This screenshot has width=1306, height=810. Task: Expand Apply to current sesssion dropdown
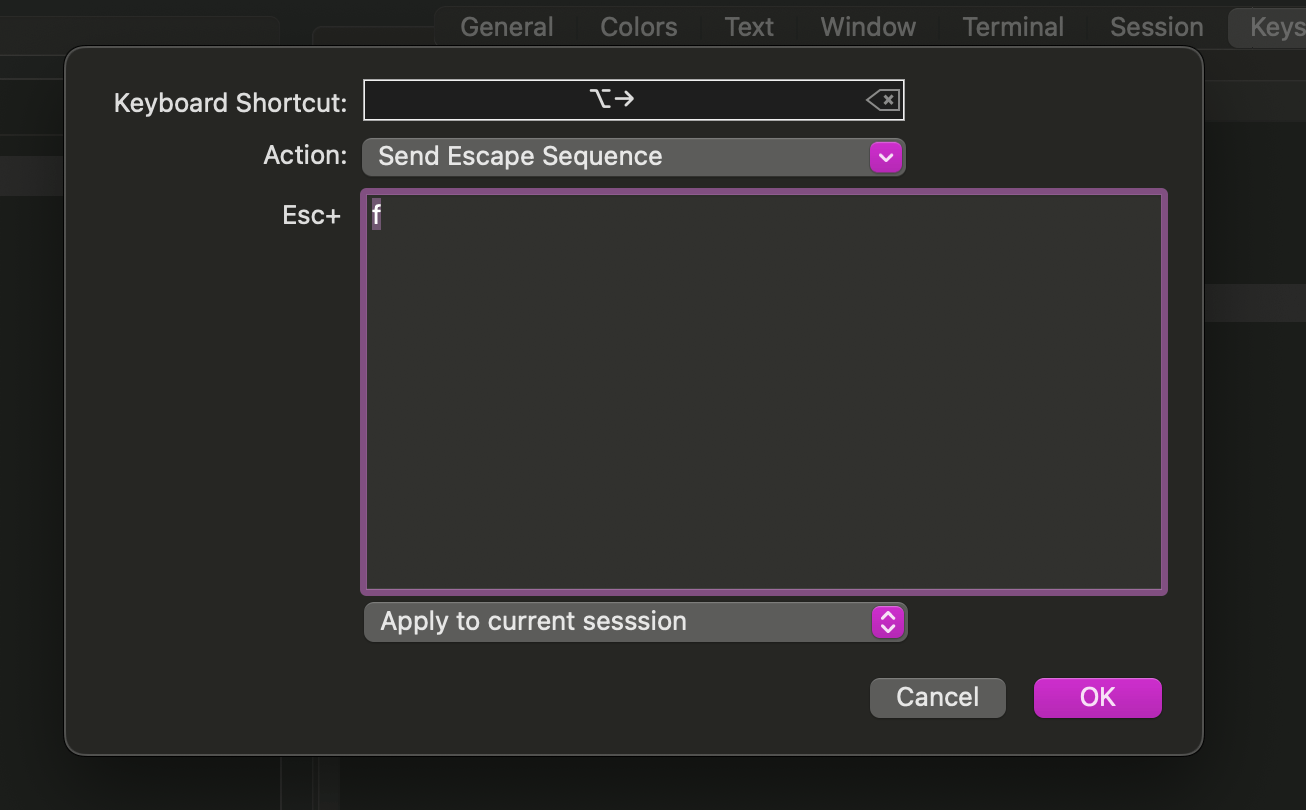point(635,622)
